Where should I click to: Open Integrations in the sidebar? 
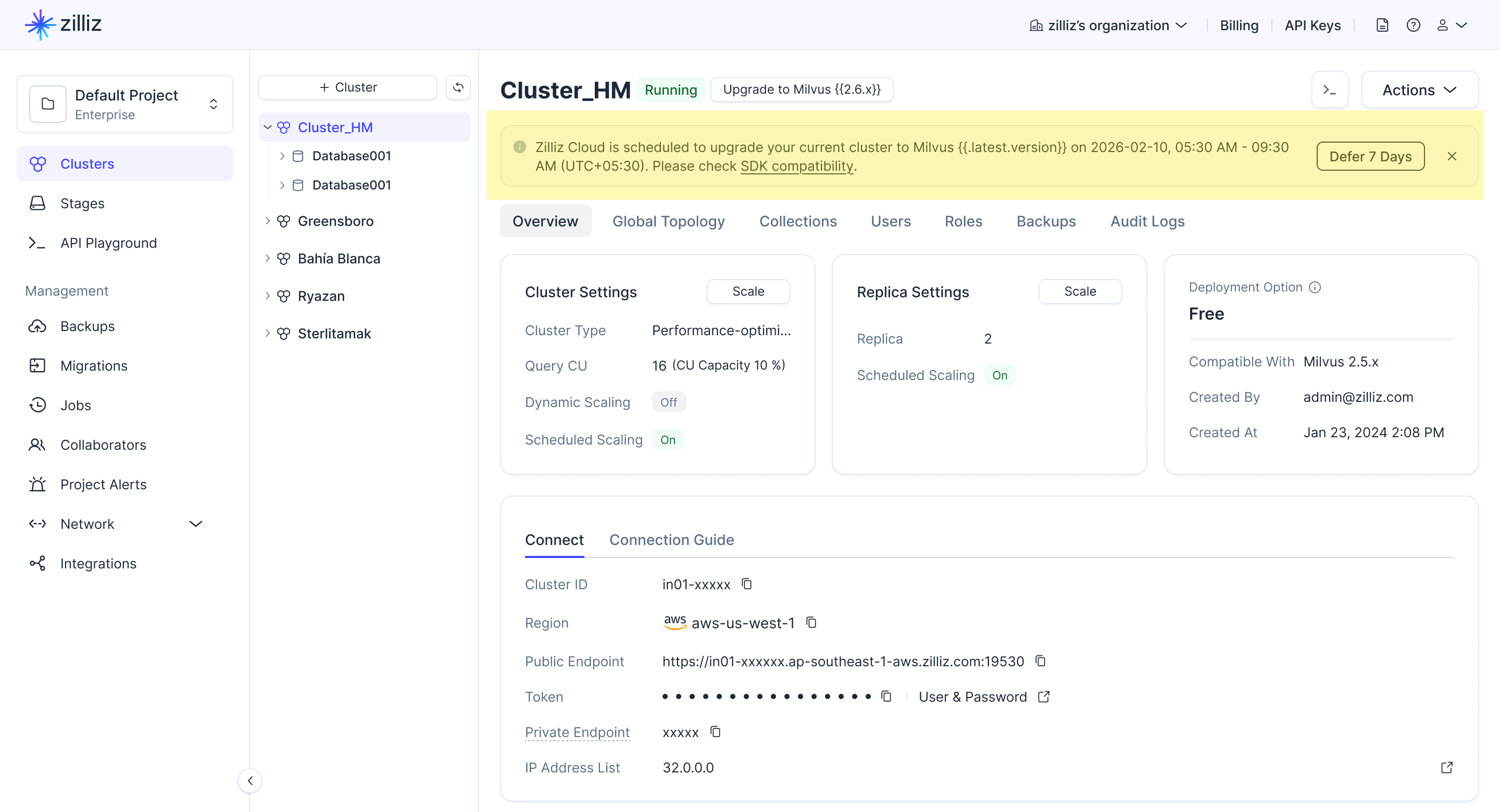[x=124, y=563]
